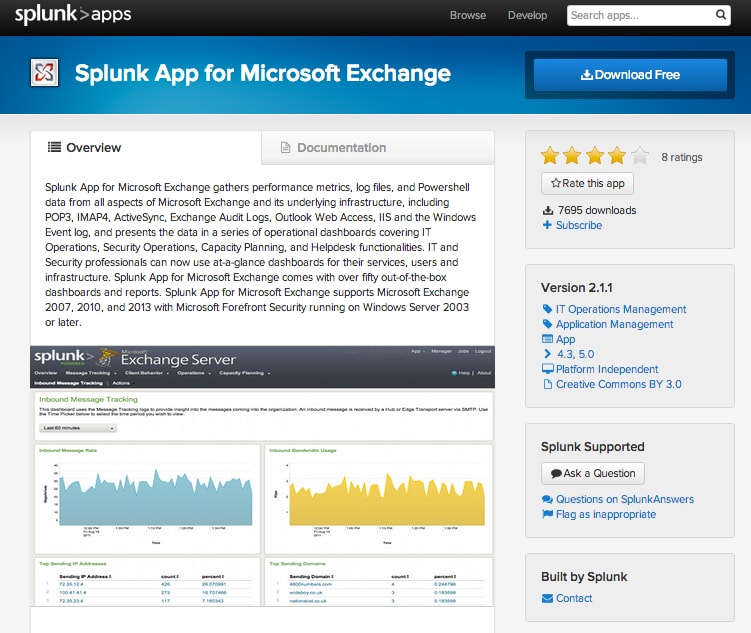Open Questions on SplunkAnswers link

625,499
